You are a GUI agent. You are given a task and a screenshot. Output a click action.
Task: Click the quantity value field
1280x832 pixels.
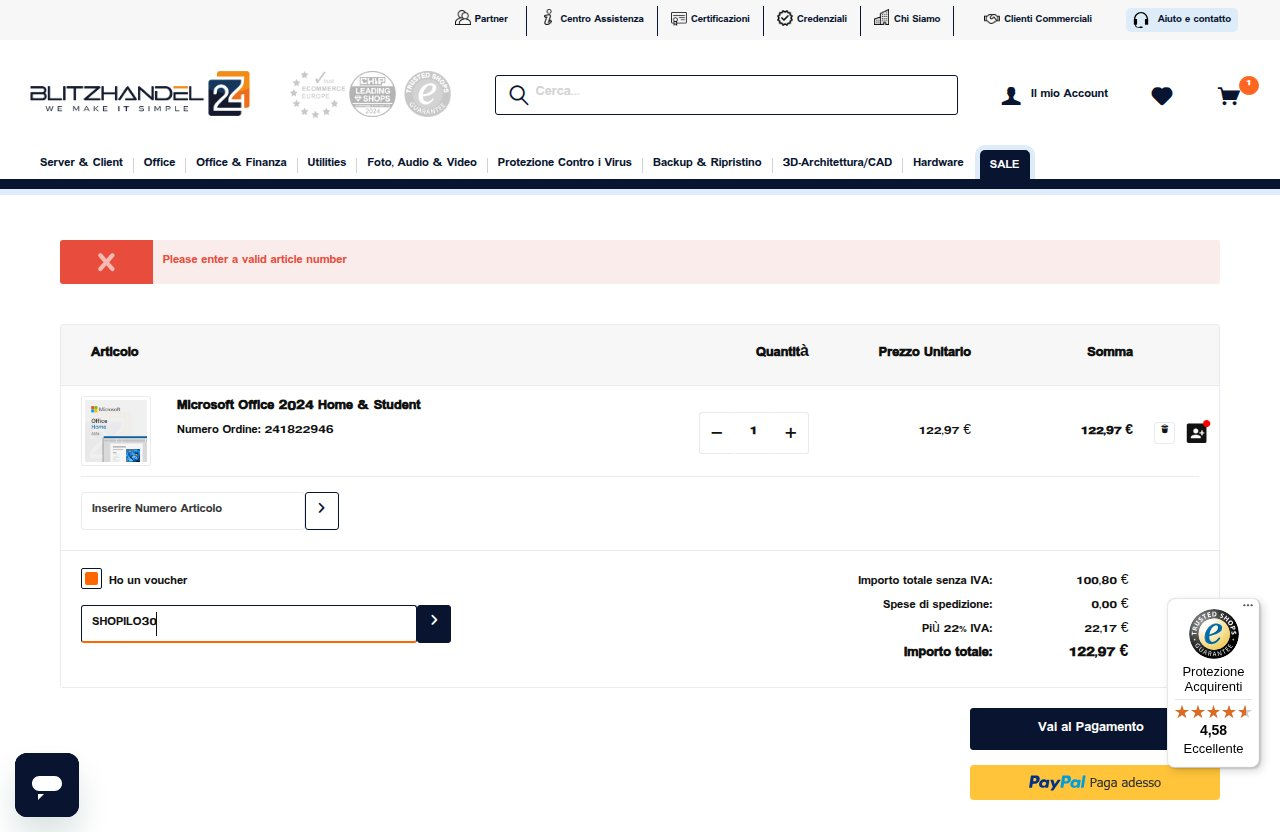pyautogui.click(x=753, y=432)
